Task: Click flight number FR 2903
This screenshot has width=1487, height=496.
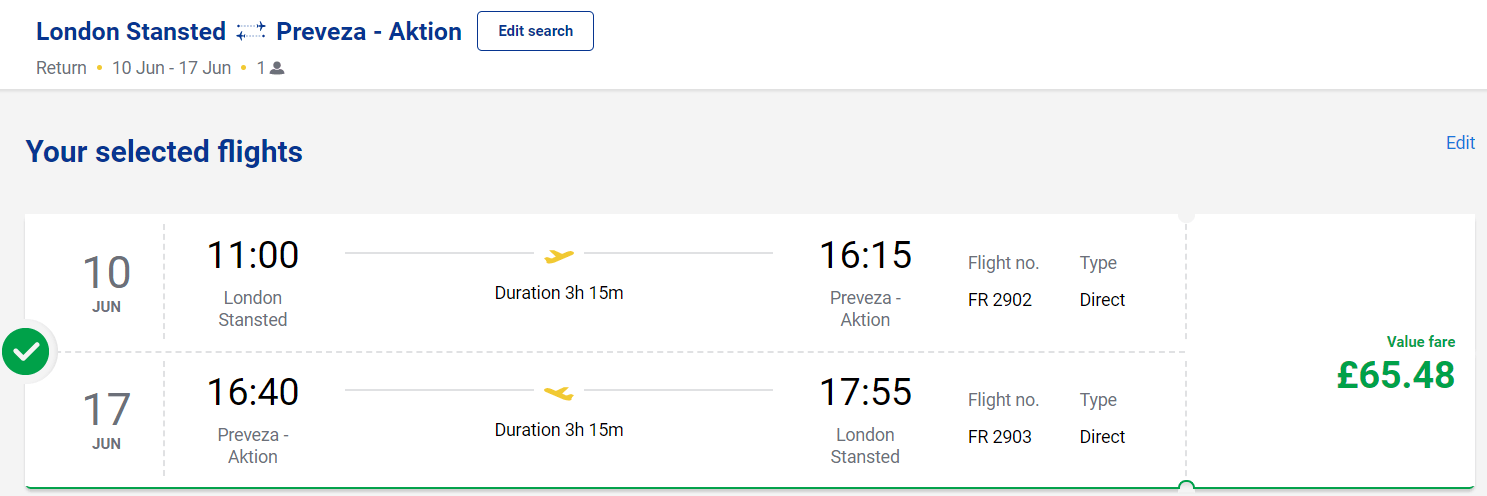Action: (x=1000, y=437)
